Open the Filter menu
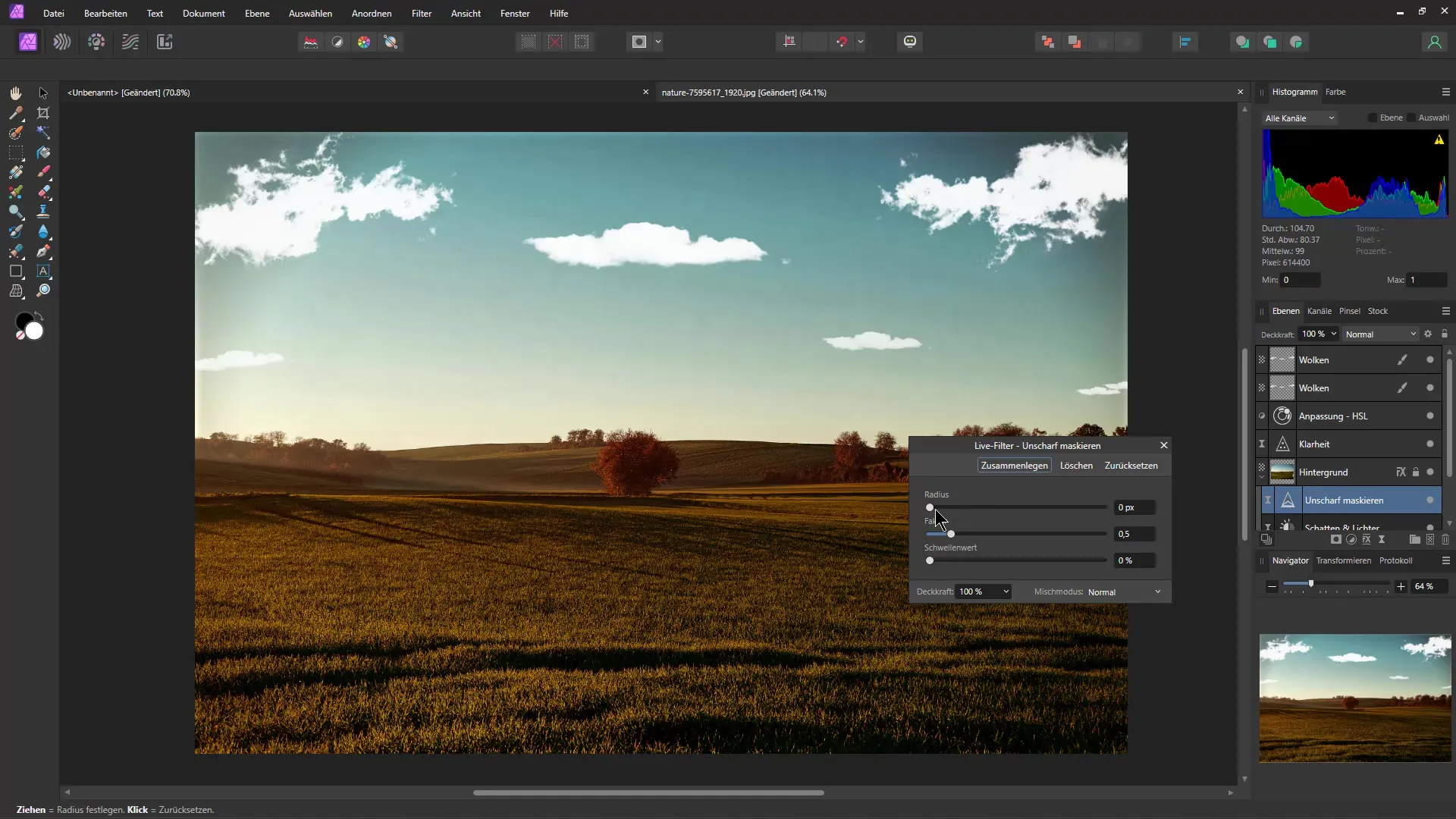Viewport: 1456px width, 819px height. 422,14
